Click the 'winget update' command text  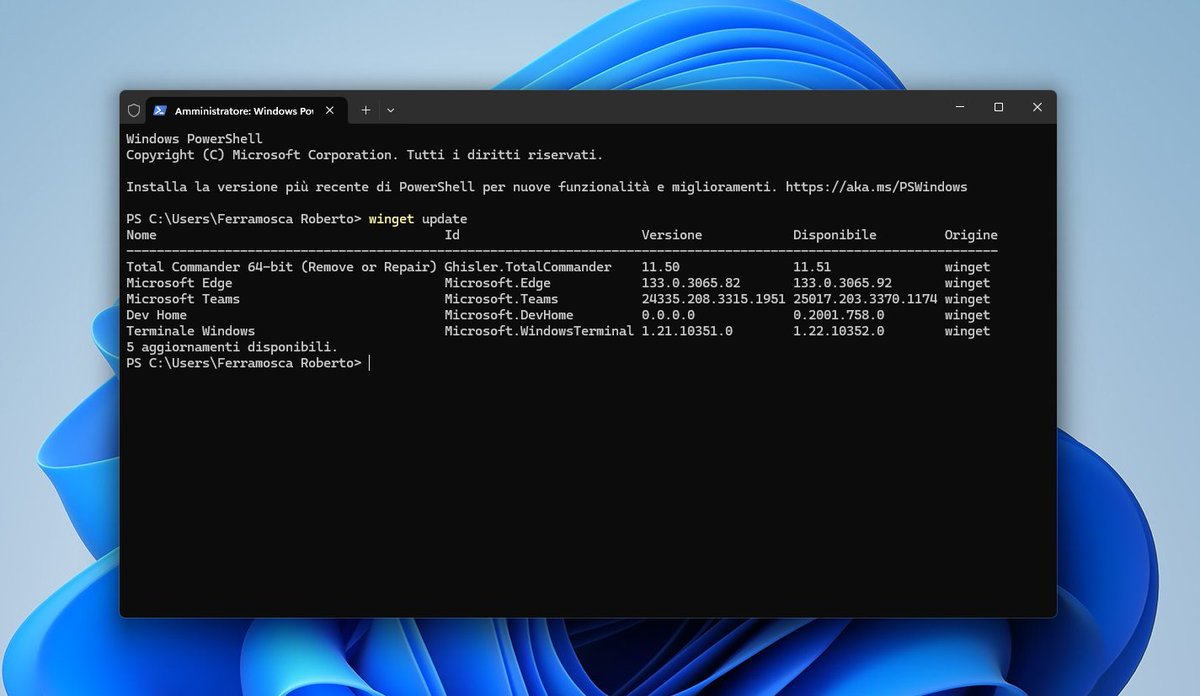point(418,219)
